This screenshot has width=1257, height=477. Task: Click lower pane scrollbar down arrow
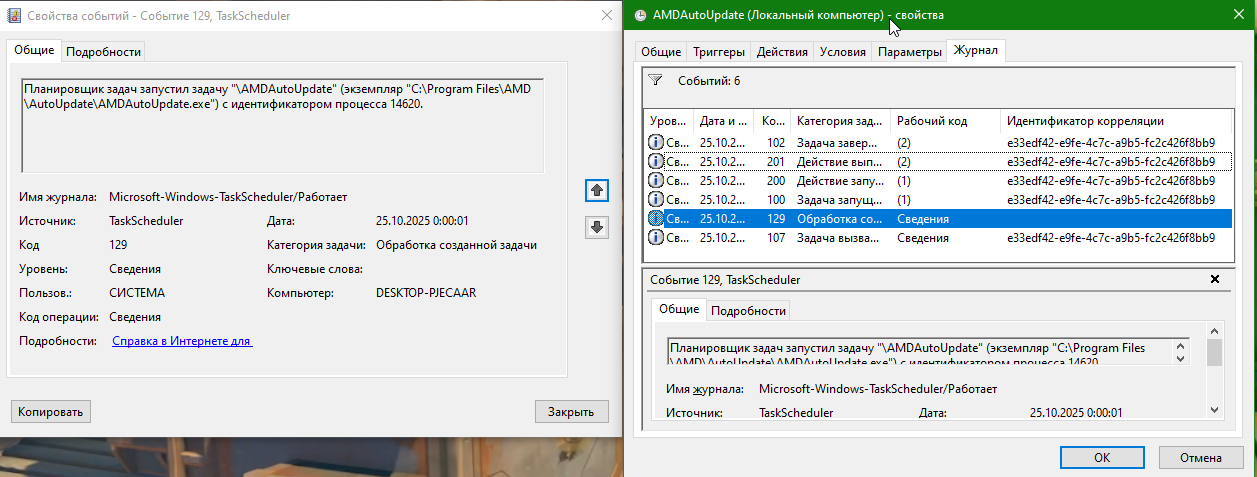[x=1214, y=409]
